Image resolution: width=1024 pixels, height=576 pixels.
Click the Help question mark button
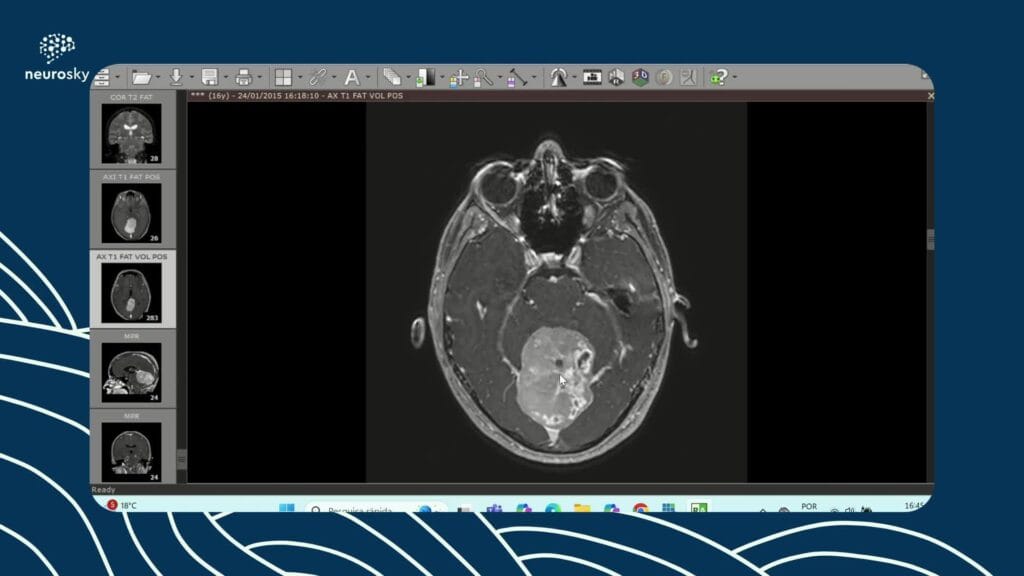click(x=718, y=75)
